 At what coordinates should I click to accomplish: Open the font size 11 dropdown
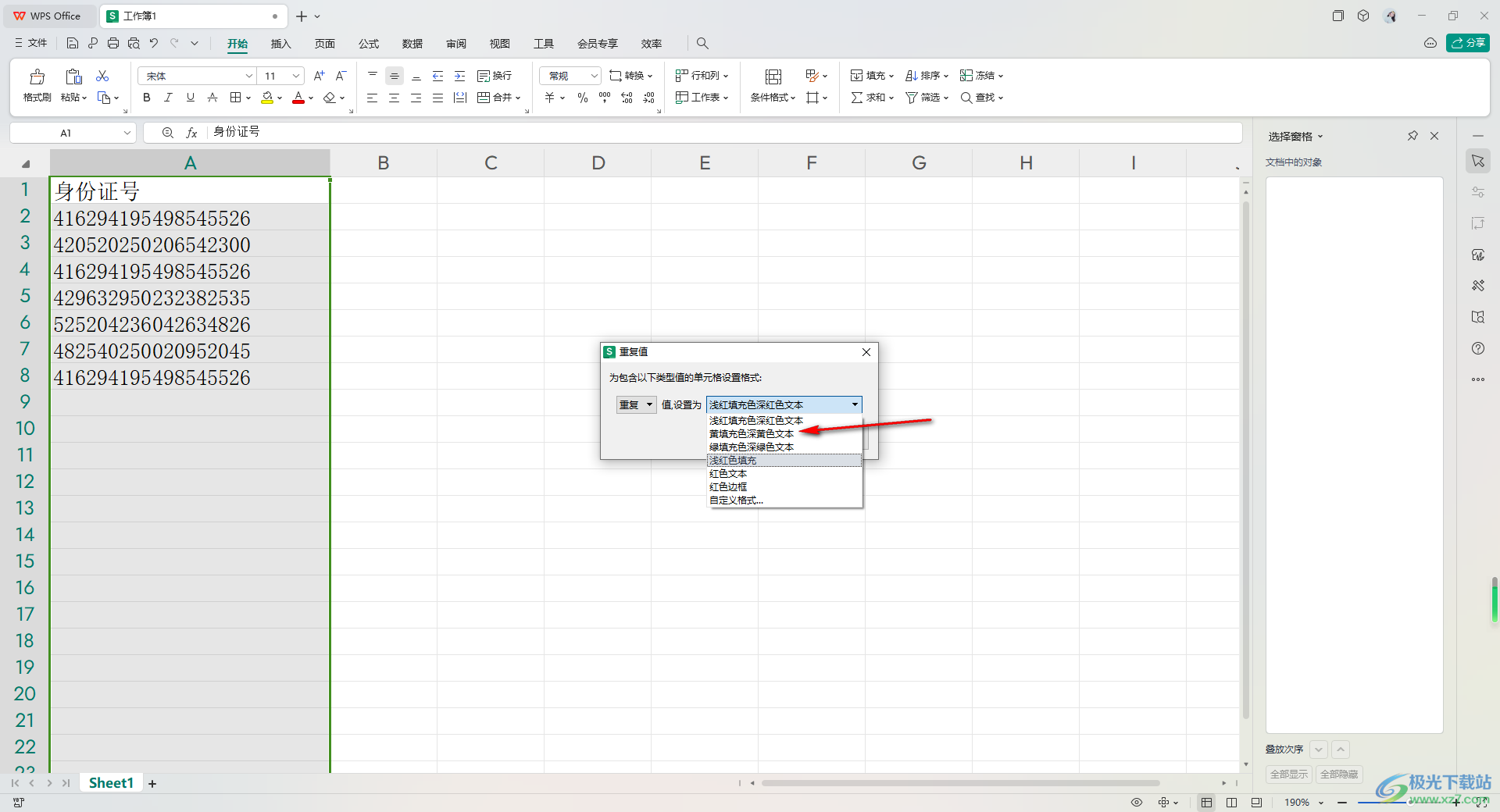pos(296,76)
